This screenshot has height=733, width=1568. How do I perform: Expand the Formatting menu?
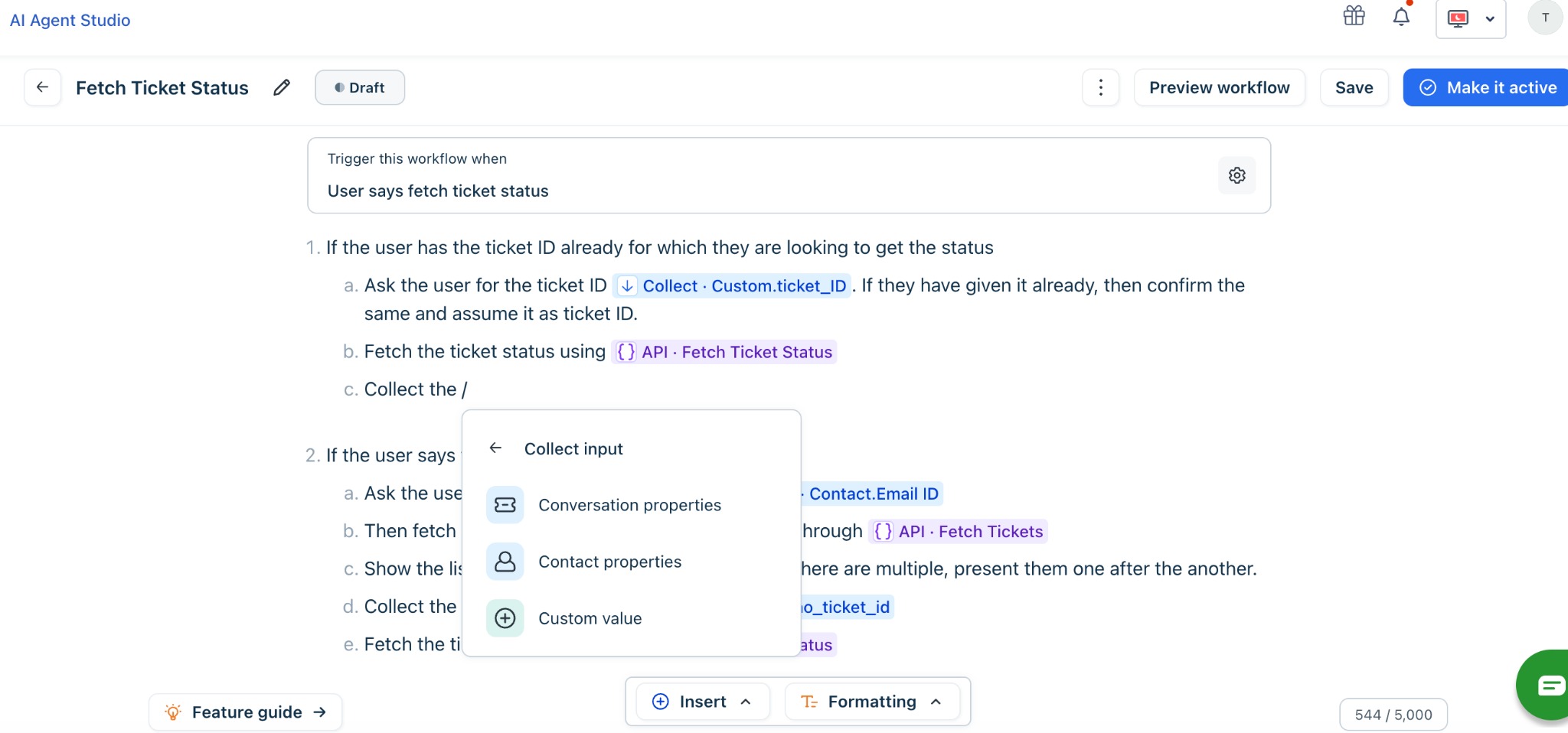872,702
